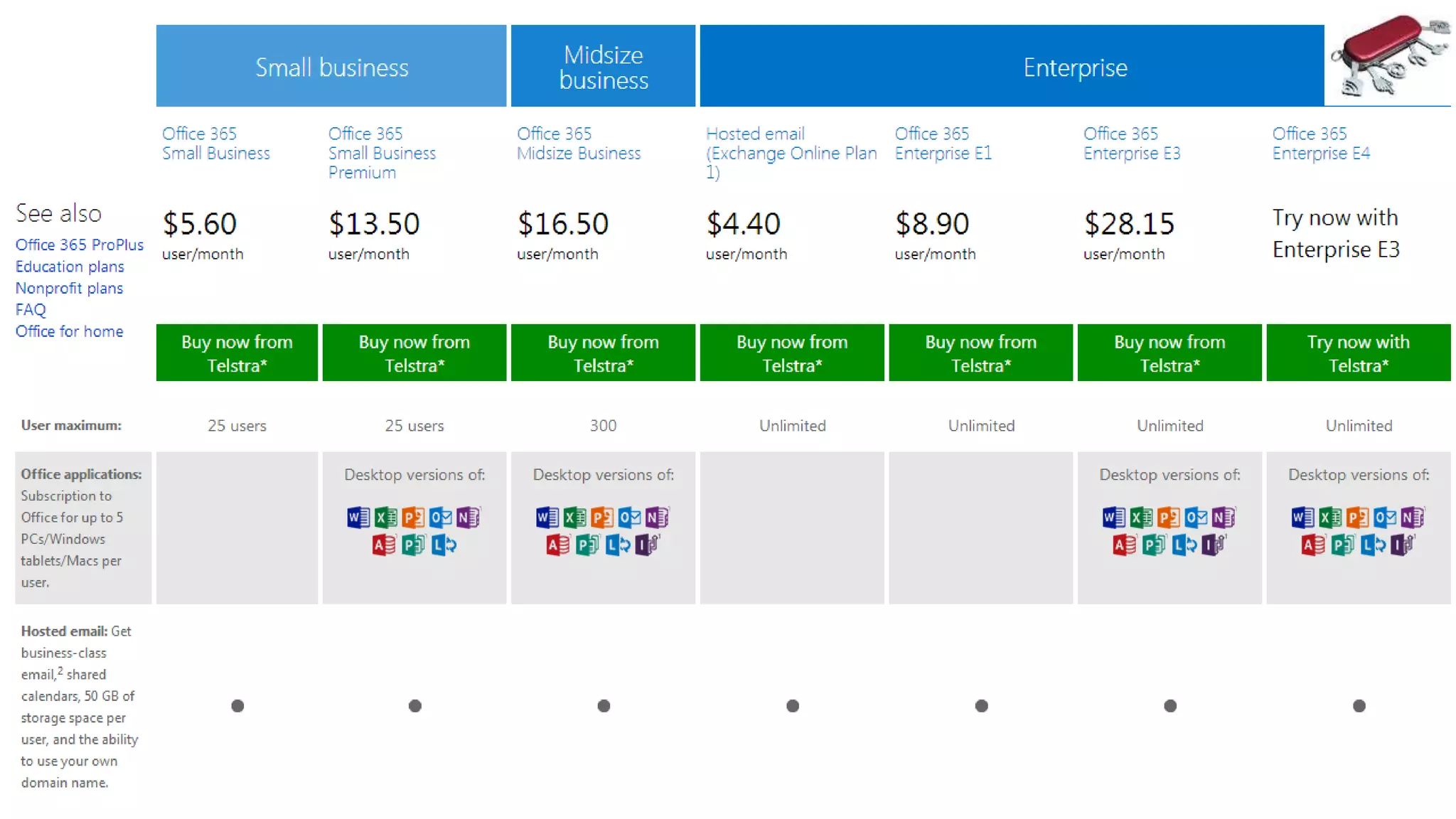Click OneNote icon in Small Business Premium column
This screenshot has height=819, width=1456.
tap(468, 517)
